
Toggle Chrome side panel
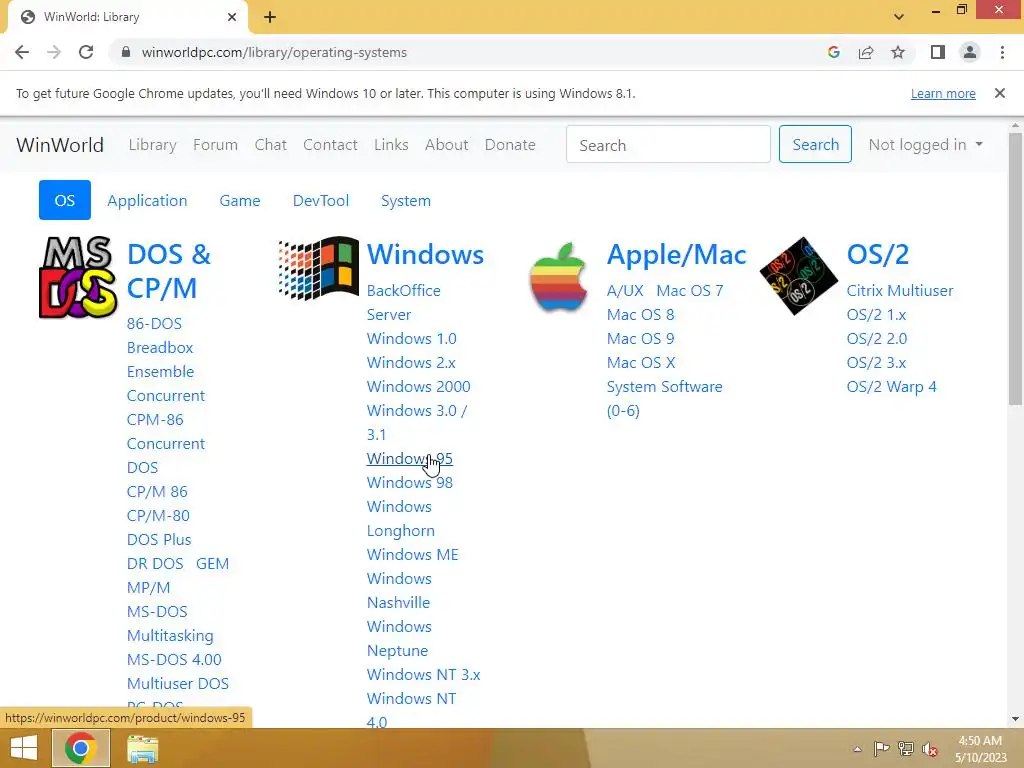point(938,52)
